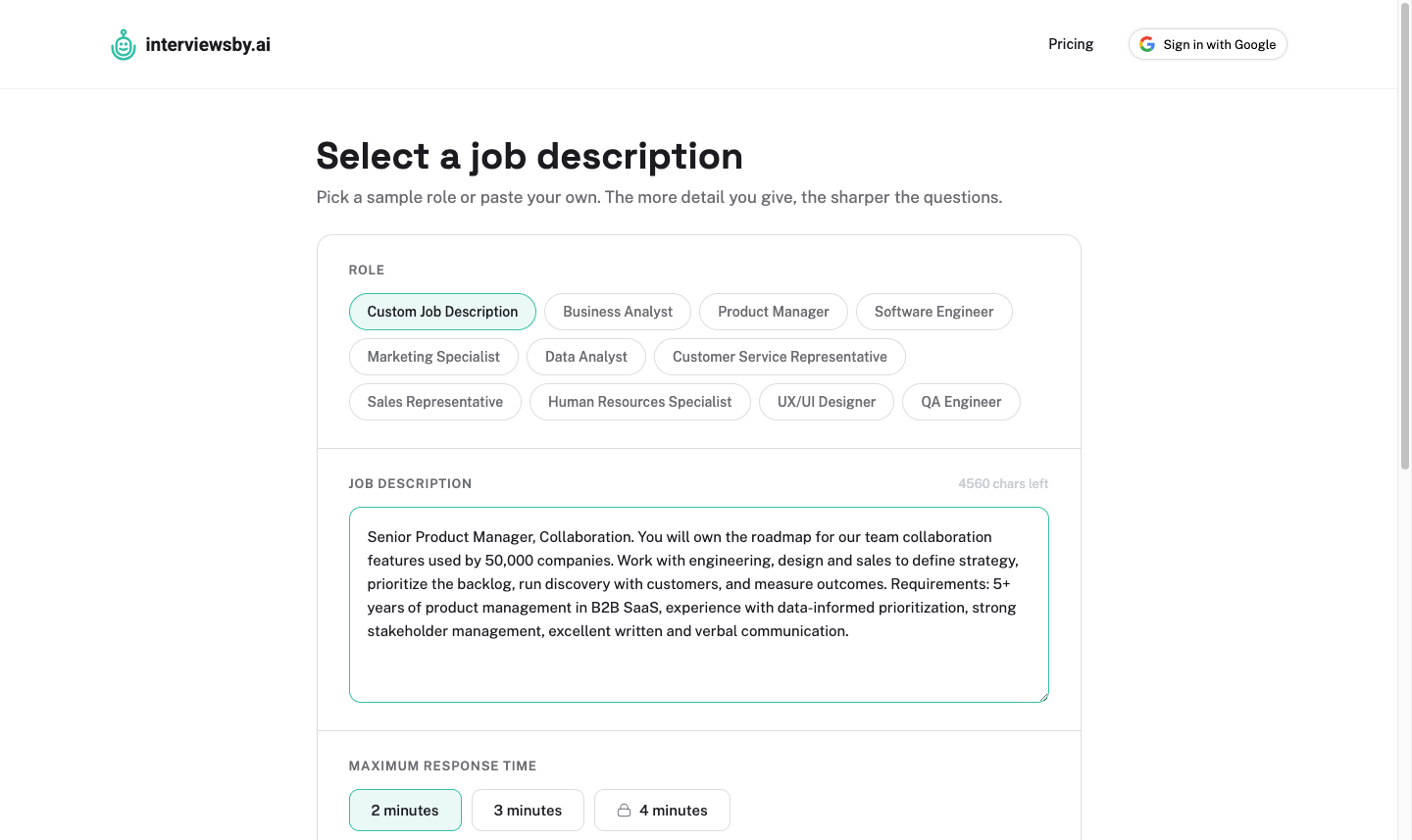Select Human Resources Specialist role
The image size is (1412, 840).
coord(640,402)
